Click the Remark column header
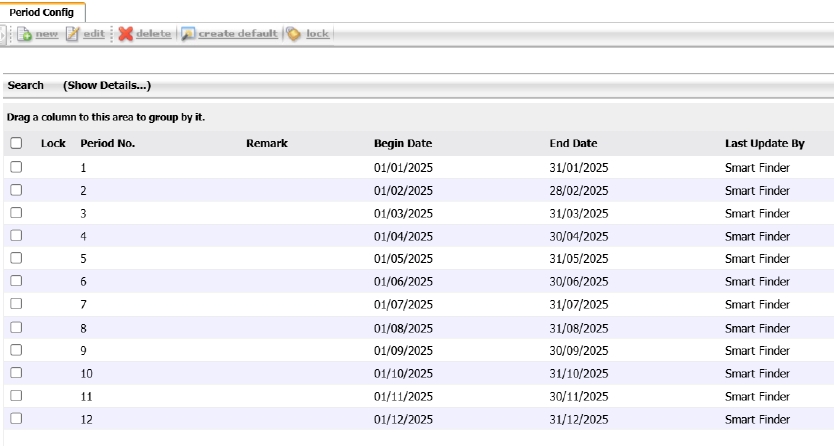The width and height of the screenshot is (834, 446). click(266, 144)
